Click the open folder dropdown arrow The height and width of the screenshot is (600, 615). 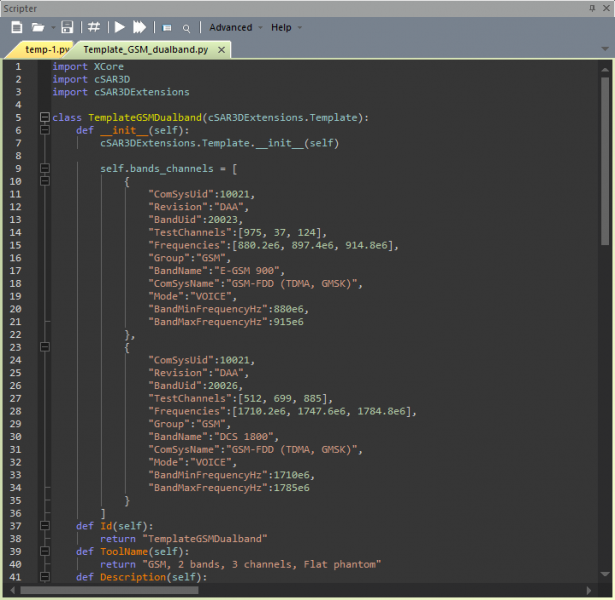coord(51,27)
